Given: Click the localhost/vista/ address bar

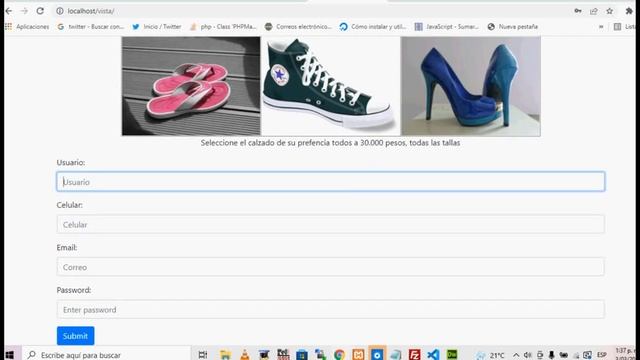Looking at the screenshot, I should click(310, 11).
